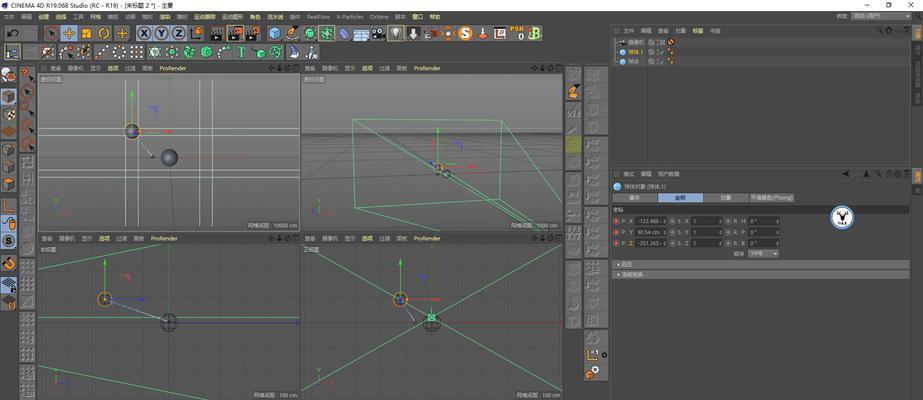Toggle green check enable of 球体.1
923x400 pixels.
pos(662,52)
